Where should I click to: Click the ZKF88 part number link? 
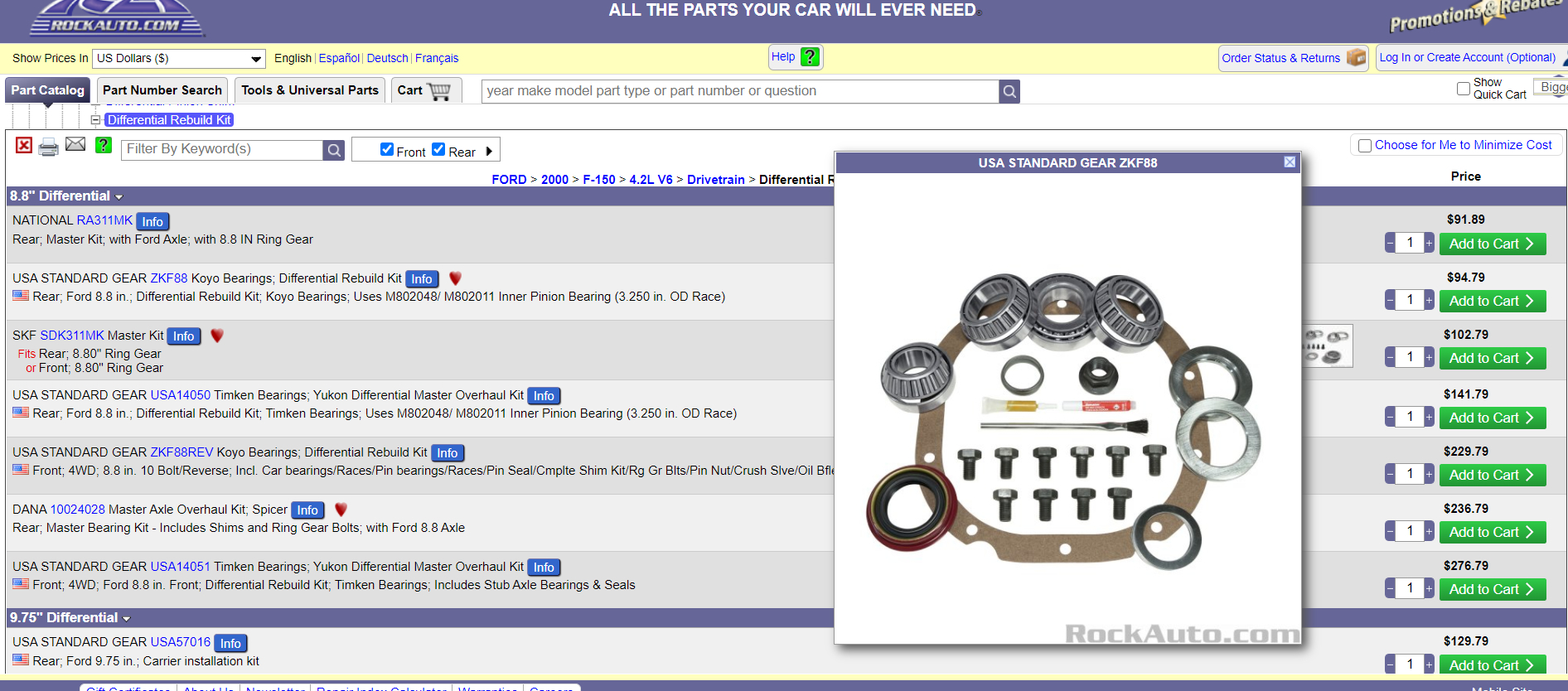coord(169,278)
